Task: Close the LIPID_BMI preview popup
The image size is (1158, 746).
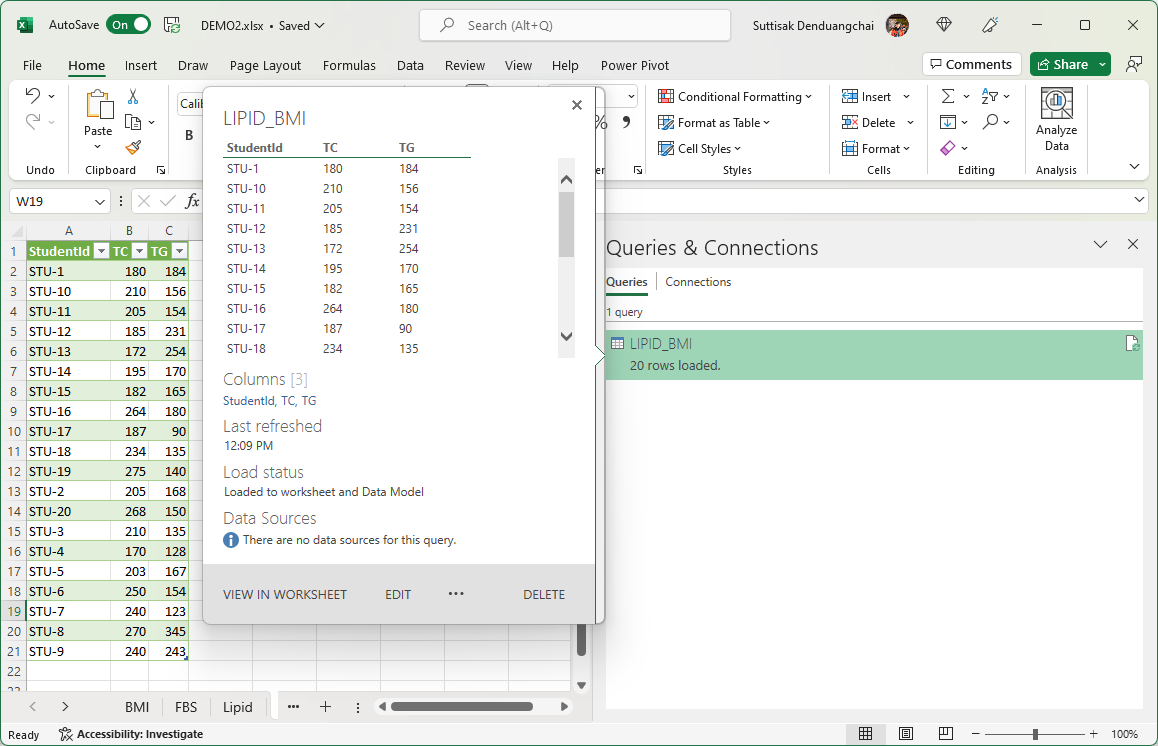Action: click(x=577, y=105)
